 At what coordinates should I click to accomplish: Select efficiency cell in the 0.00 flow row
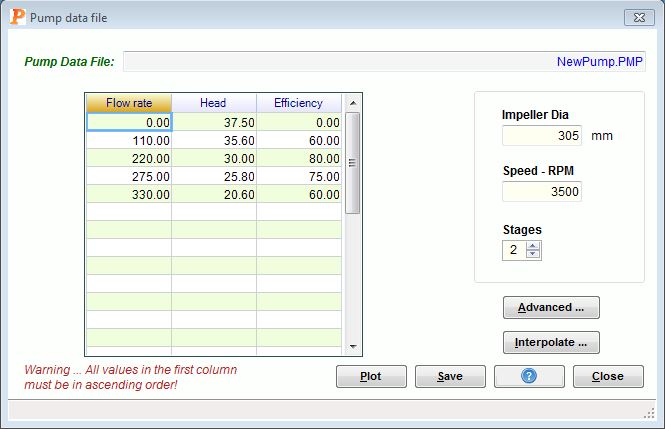[299, 122]
